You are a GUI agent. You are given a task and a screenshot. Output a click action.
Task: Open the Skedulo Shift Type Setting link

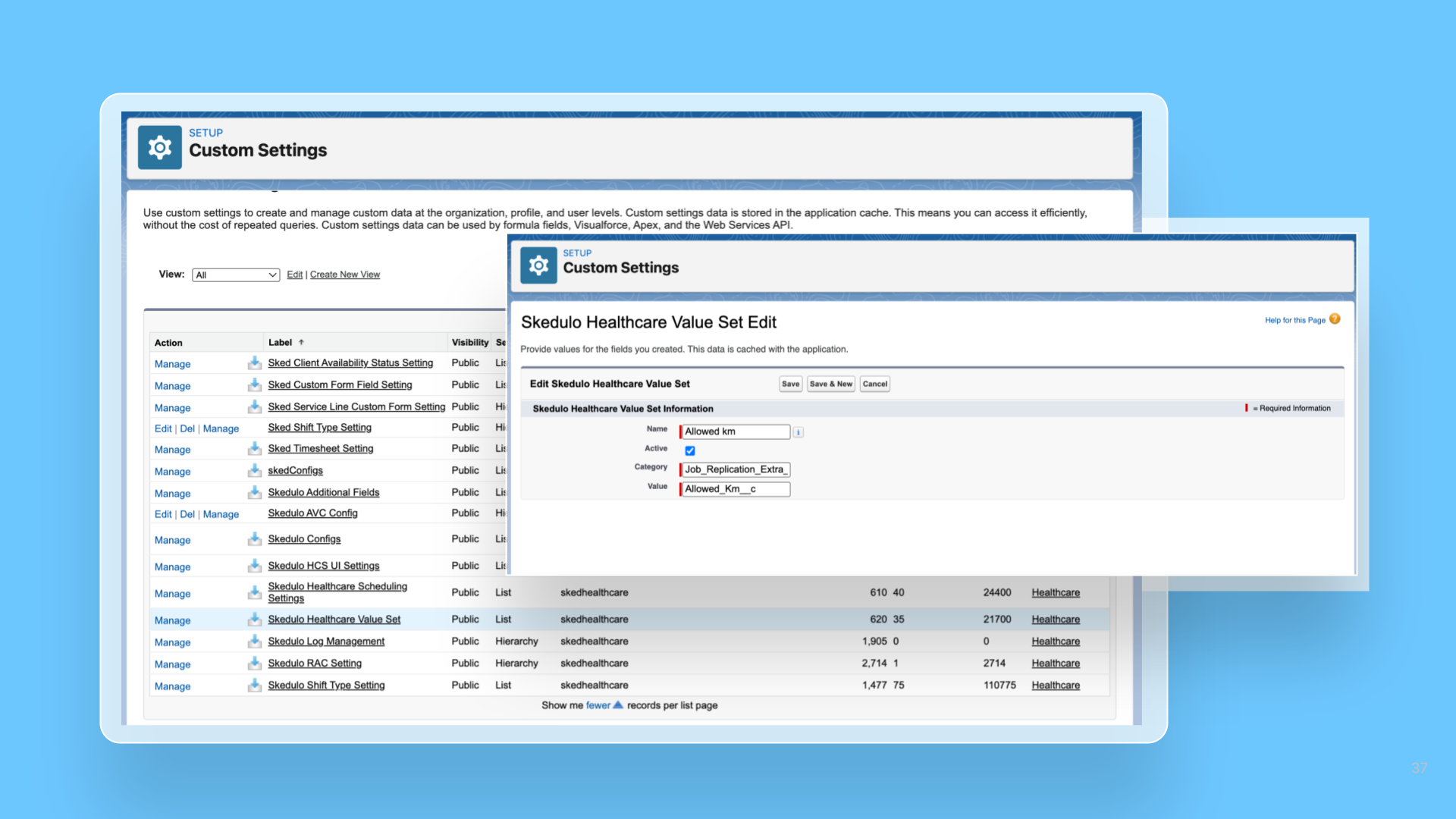coord(326,686)
